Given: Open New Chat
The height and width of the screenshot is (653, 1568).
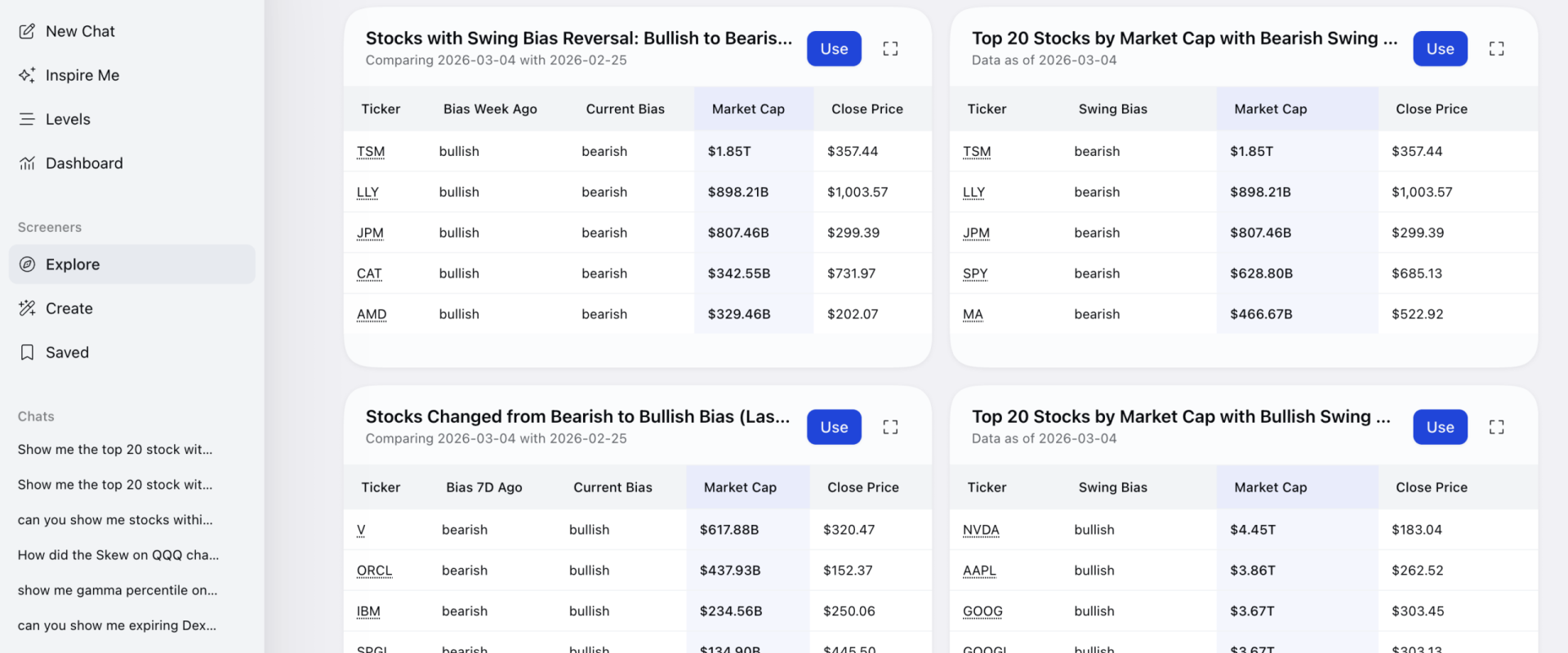Looking at the screenshot, I should point(132,31).
